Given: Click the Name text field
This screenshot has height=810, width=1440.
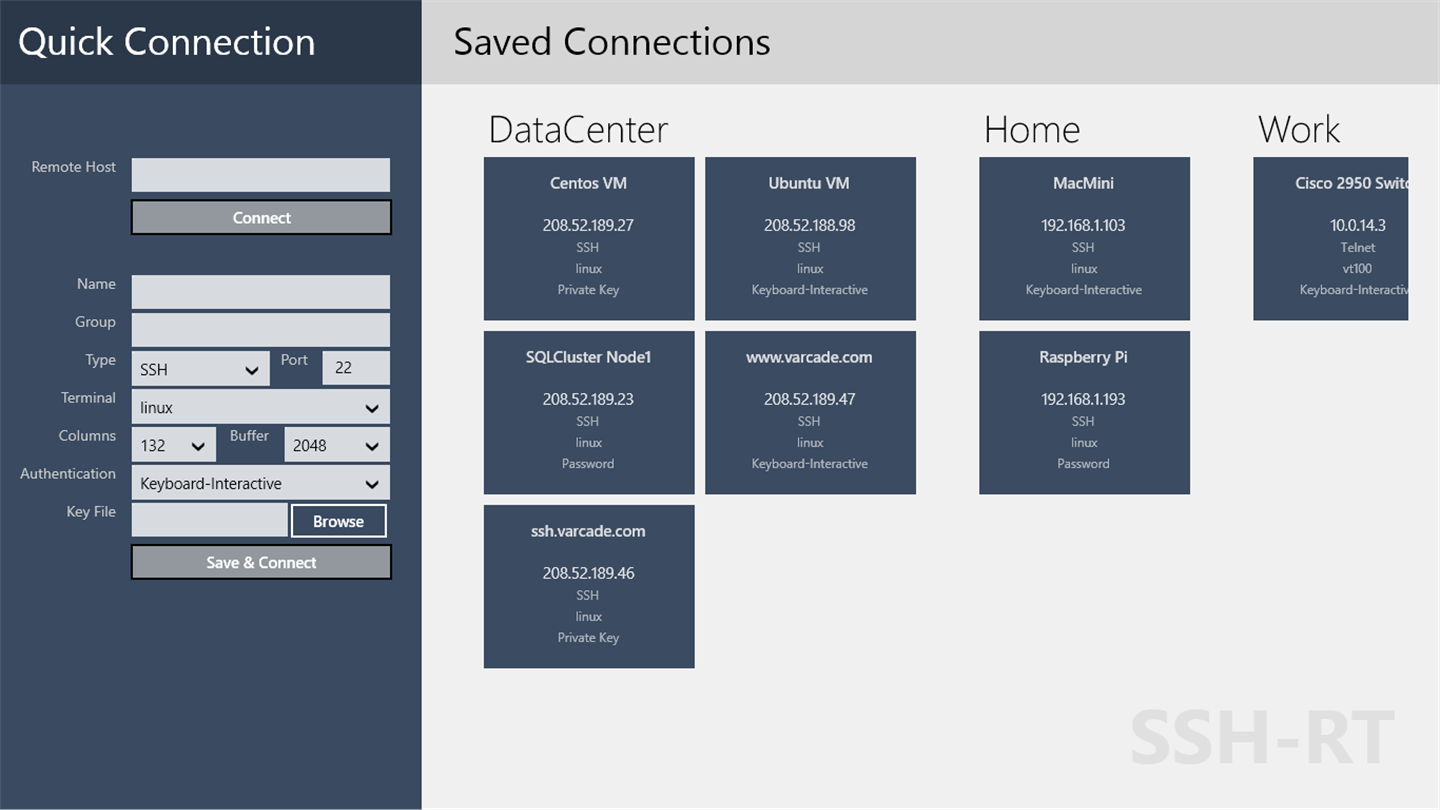Looking at the screenshot, I should click(260, 292).
